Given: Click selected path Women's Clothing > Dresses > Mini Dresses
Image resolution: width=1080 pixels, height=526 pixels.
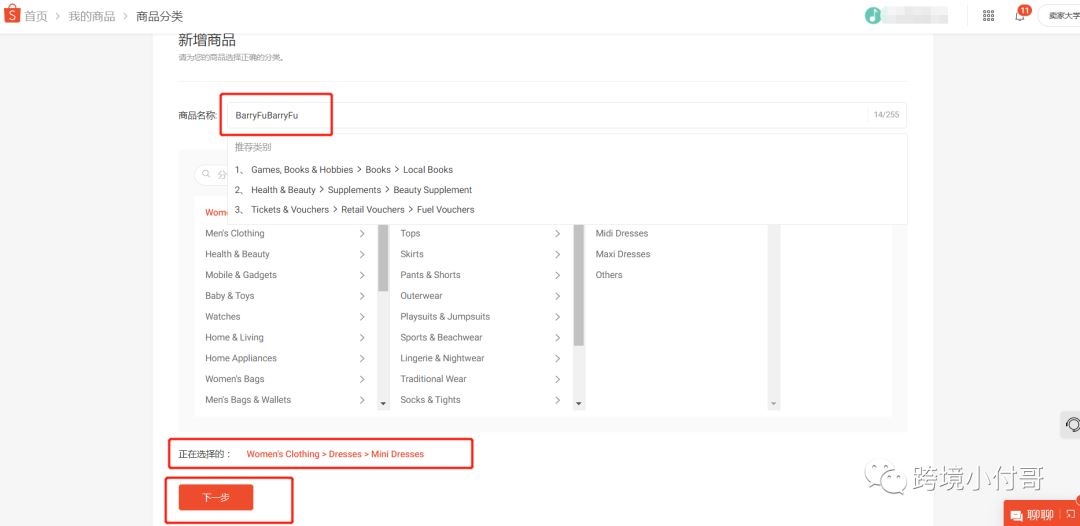Looking at the screenshot, I should click(335, 454).
